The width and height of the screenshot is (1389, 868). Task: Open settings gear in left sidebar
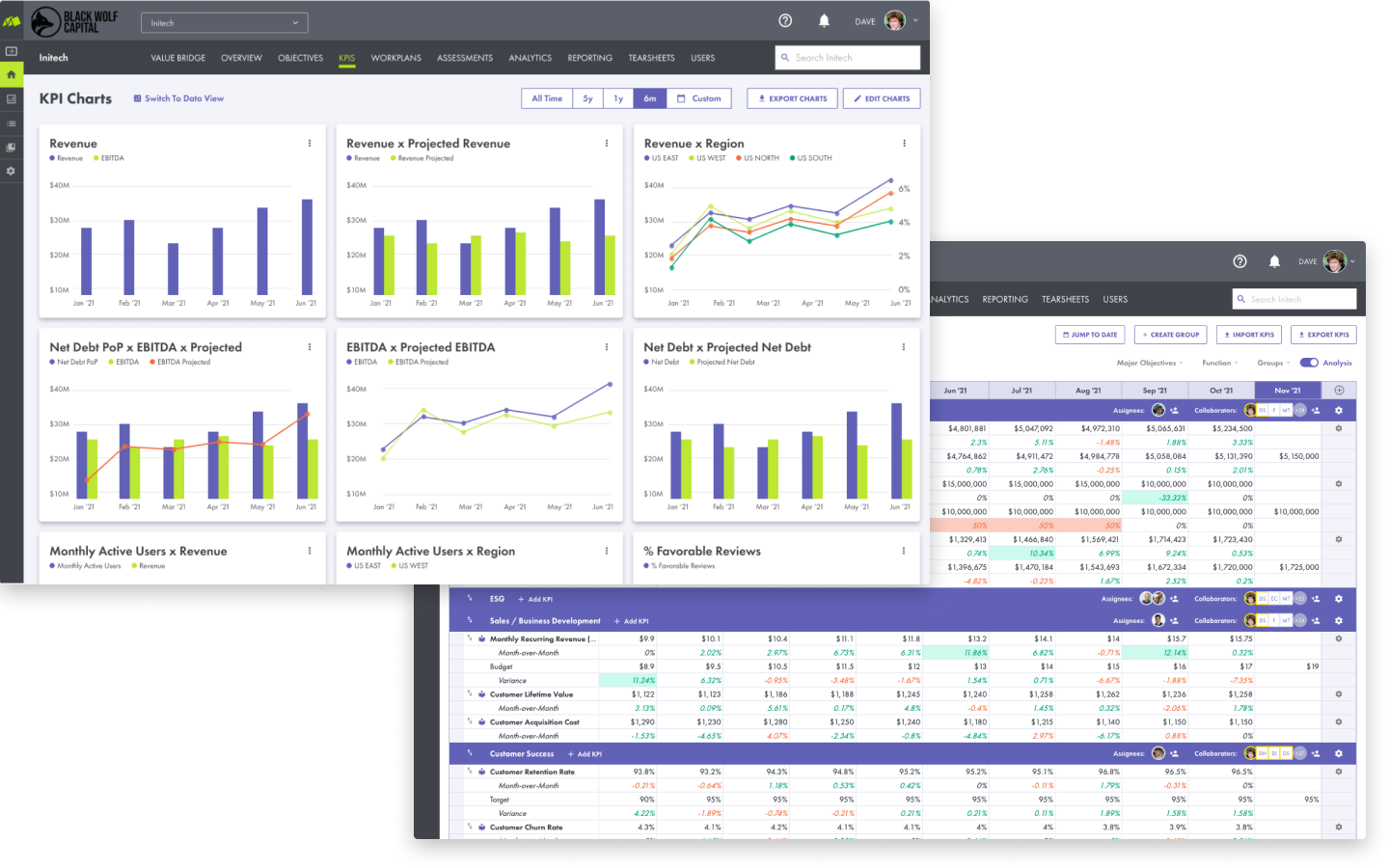11,171
